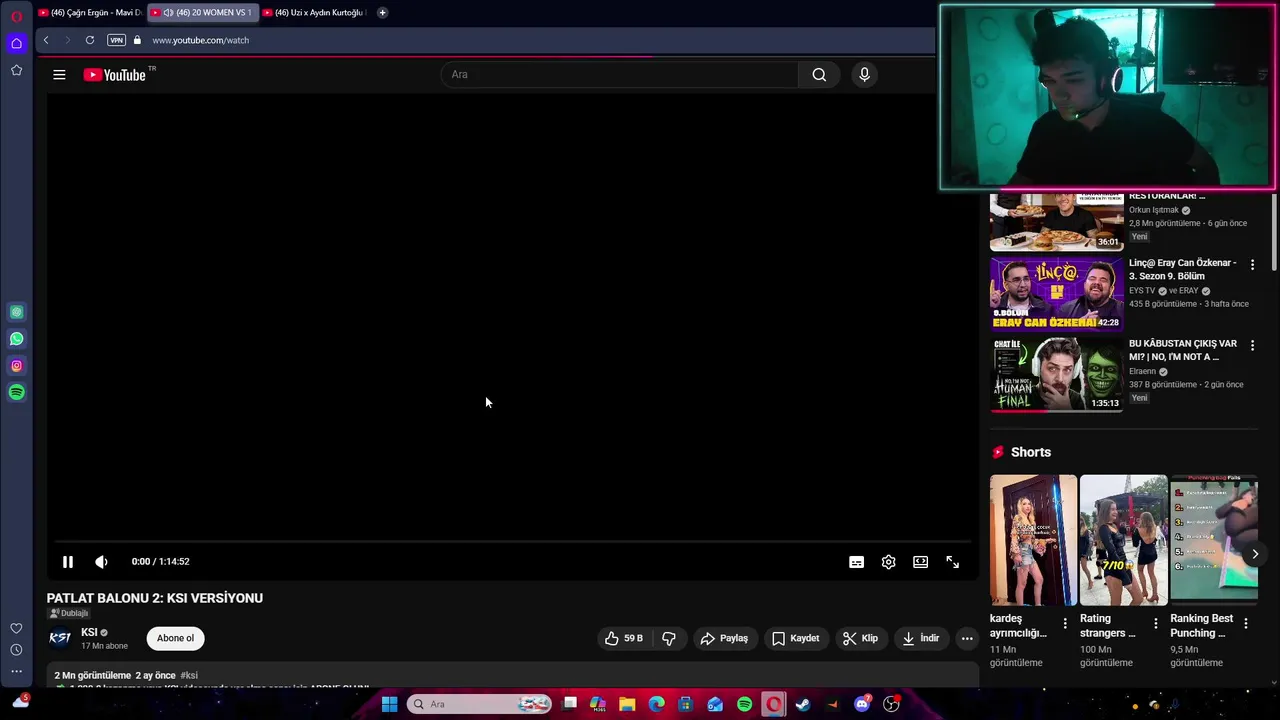Toggle subtitles in the video player
The width and height of the screenshot is (1280, 720).
[x=856, y=562]
